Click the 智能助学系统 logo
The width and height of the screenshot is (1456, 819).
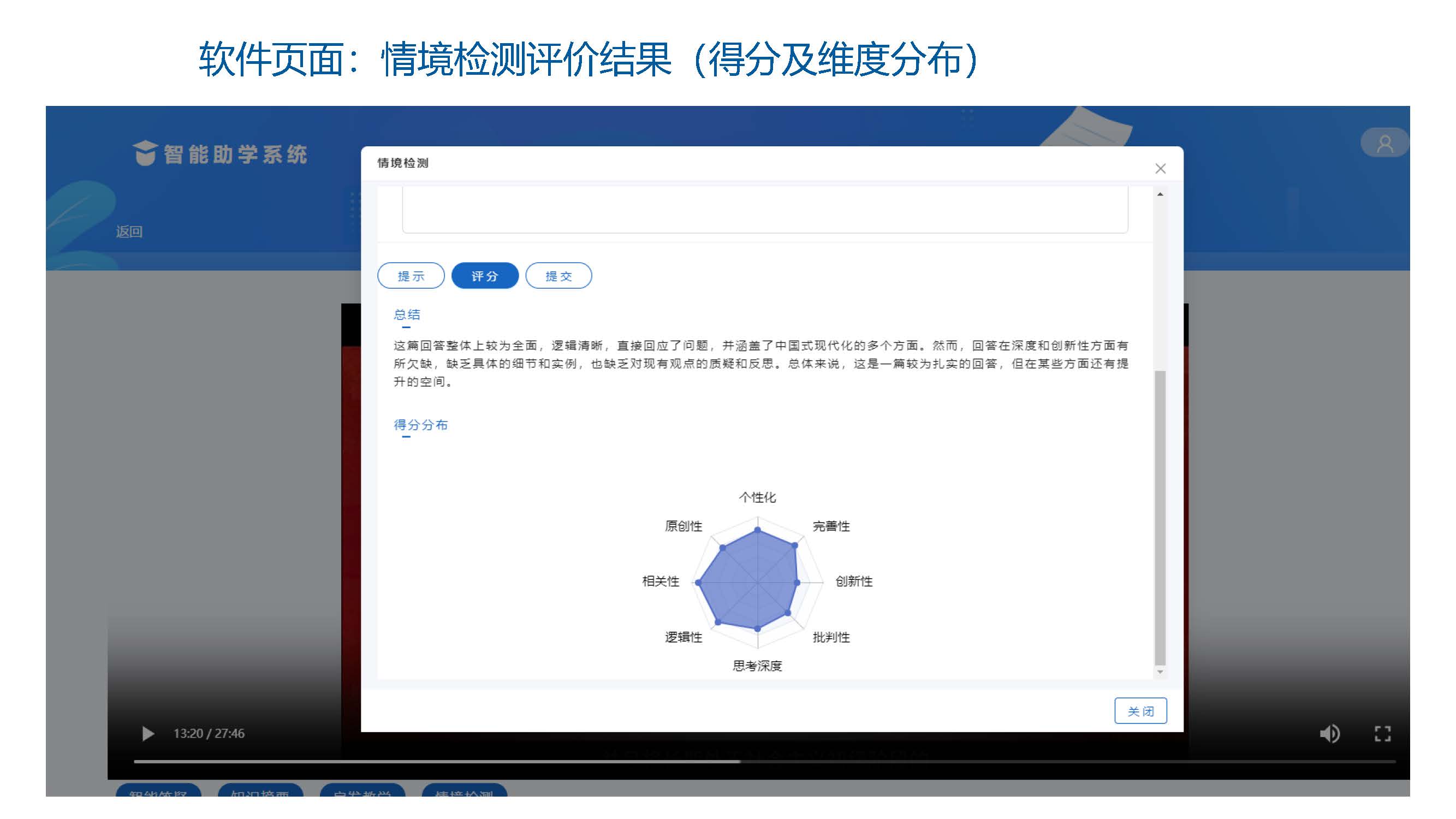click(x=219, y=154)
